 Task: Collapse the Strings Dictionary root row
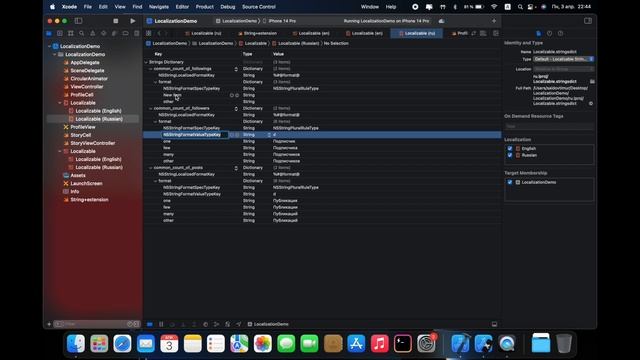point(146,62)
